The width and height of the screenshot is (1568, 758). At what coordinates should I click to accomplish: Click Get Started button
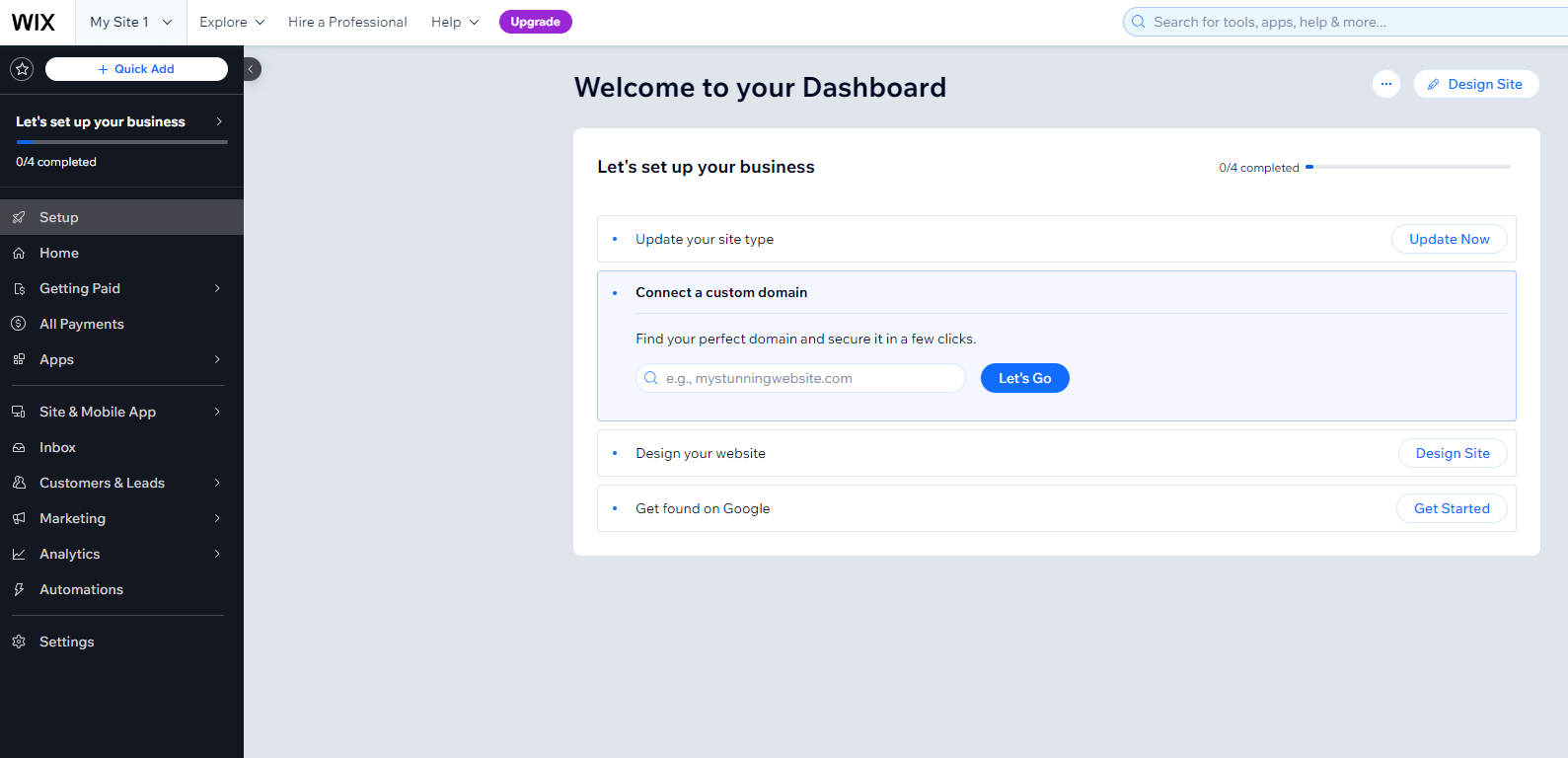1452,508
